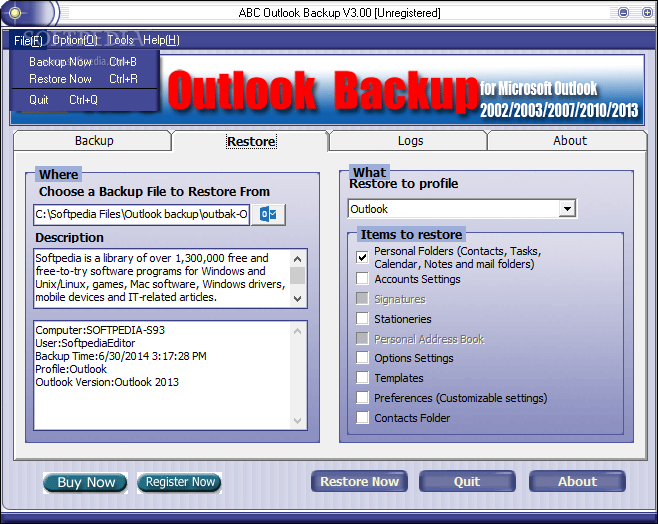Open the About tab
Screen dimensions: 658x524
pyautogui.click(x=569, y=141)
